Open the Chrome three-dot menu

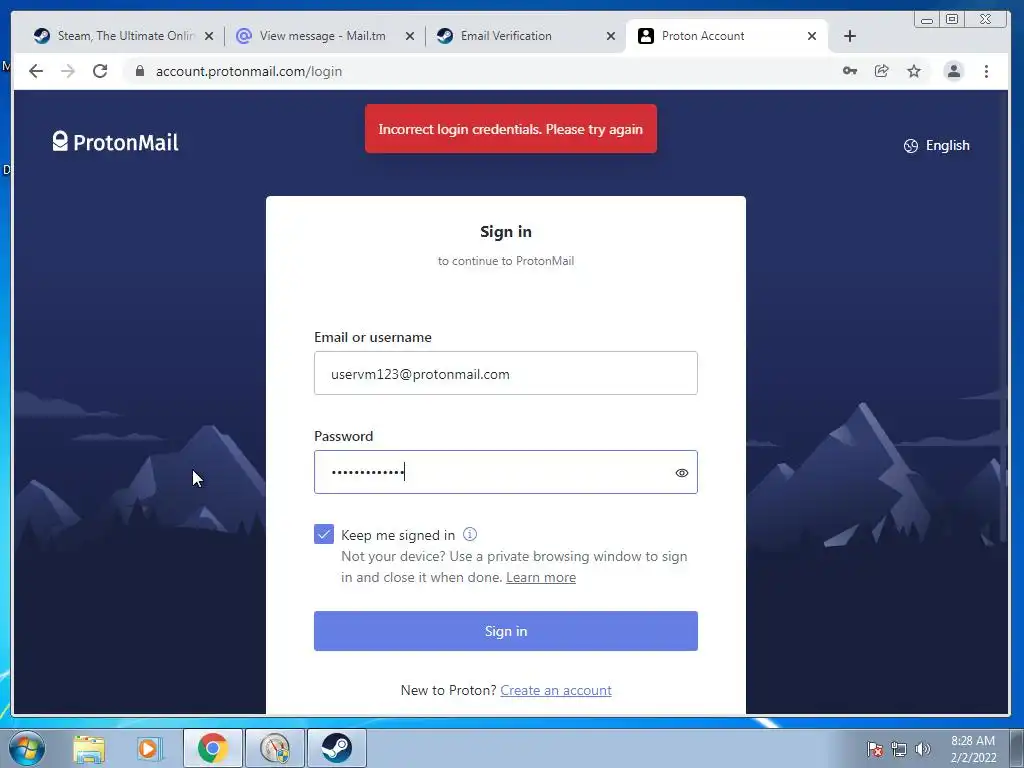pyautogui.click(x=986, y=71)
